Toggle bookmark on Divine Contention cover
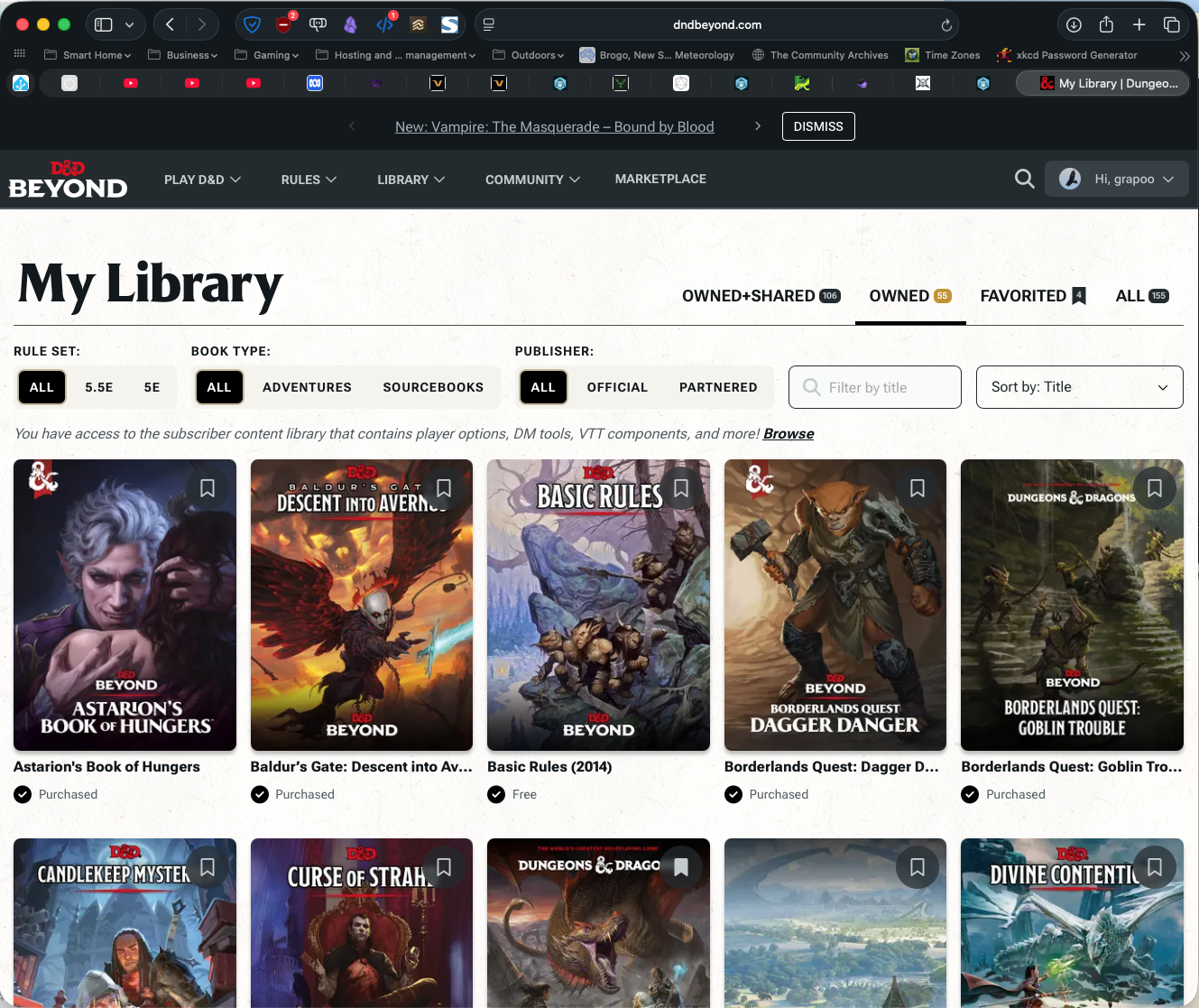The height and width of the screenshot is (1008, 1199). tap(1155, 867)
